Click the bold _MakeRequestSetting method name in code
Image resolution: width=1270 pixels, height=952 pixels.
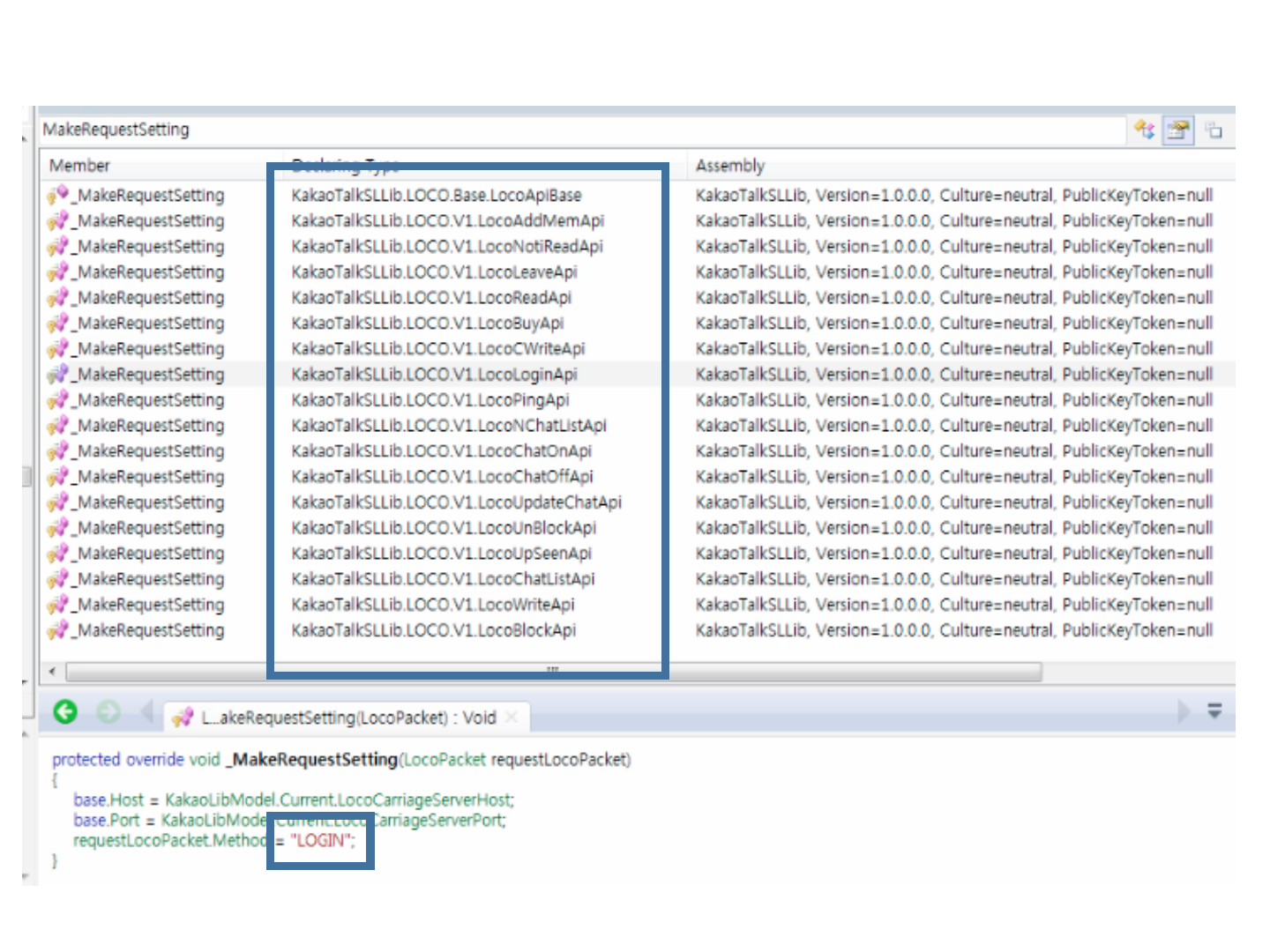coord(312,759)
